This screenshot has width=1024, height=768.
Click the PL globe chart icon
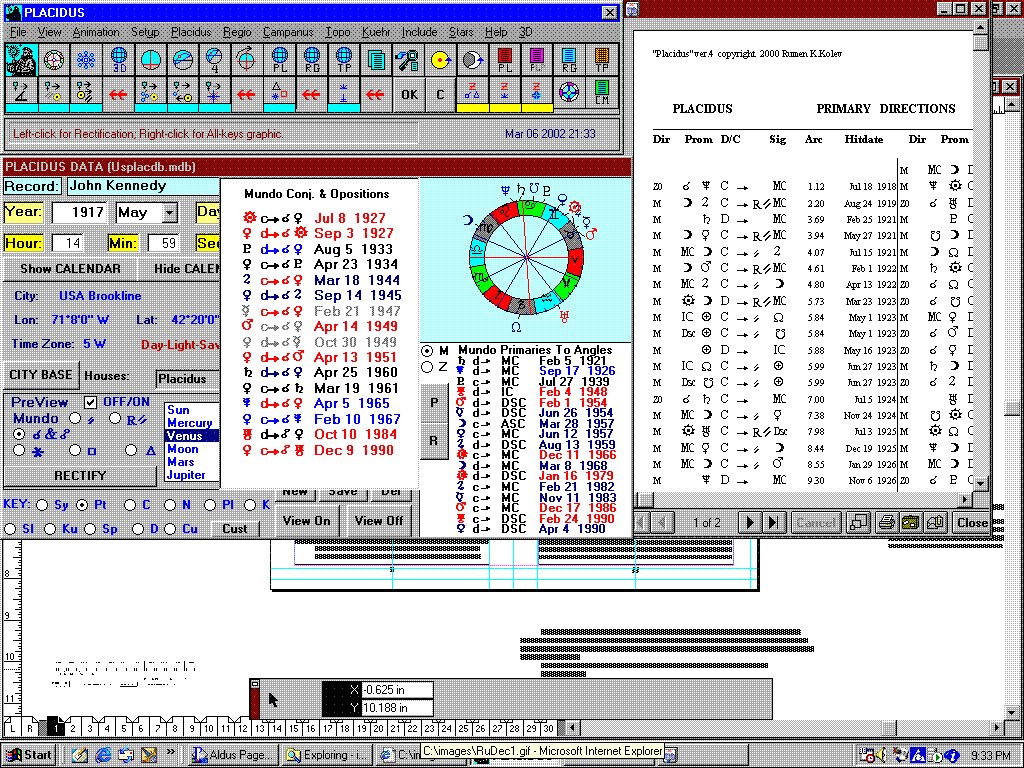click(x=279, y=60)
